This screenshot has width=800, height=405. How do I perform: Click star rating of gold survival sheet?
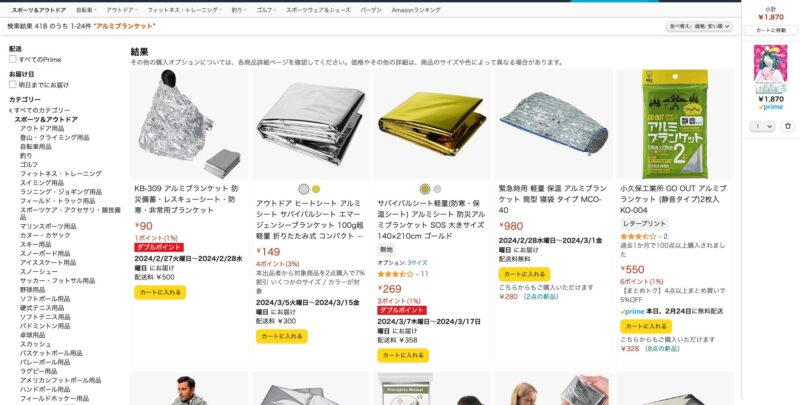(x=395, y=274)
